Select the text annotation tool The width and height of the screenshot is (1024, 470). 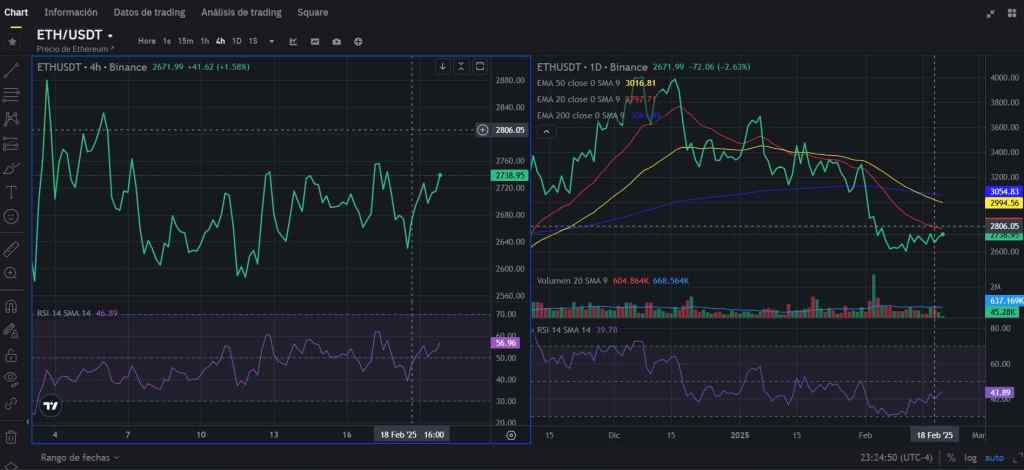[11, 192]
